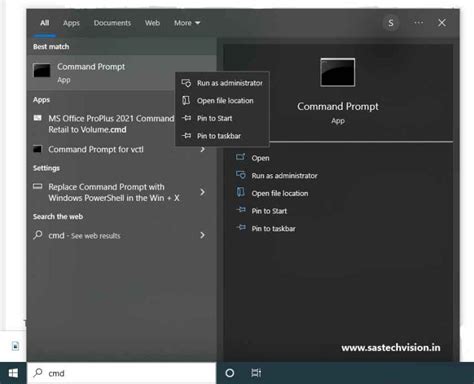Viewport: 474px width, 384px height.
Task: Open Command Prompt for vctl result
Action: tap(96, 149)
